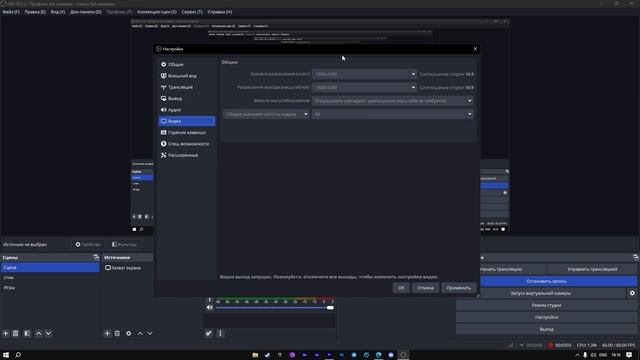Viewport: 640px width, 360px height.
Task: Open the Док-панели menu
Action: (86, 12)
